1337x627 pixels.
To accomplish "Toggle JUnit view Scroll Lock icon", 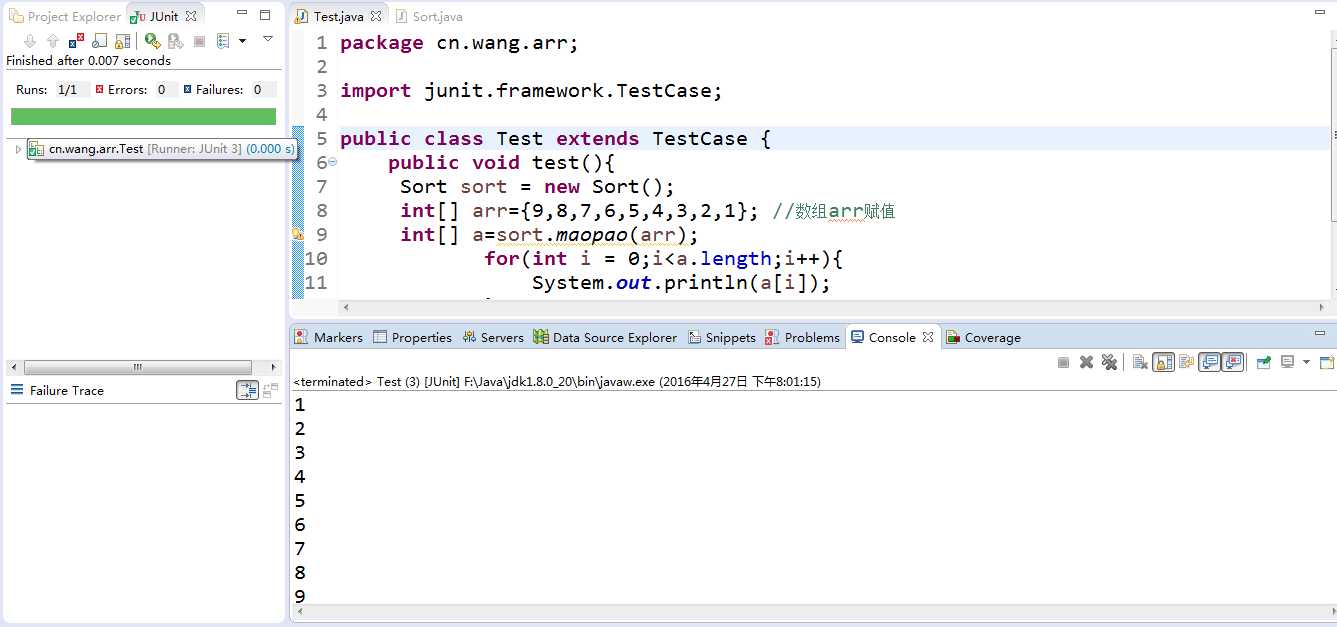I will pyautogui.click(x=123, y=41).
